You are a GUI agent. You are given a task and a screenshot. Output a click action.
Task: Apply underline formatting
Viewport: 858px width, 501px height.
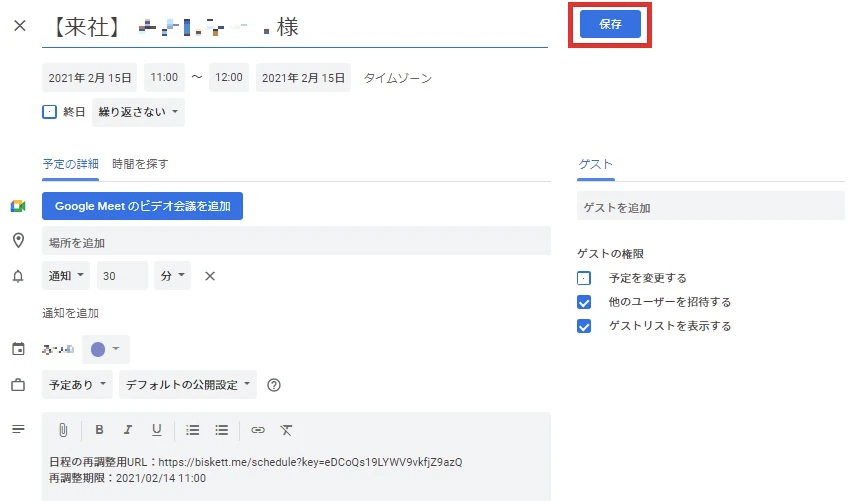tap(156, 430)
